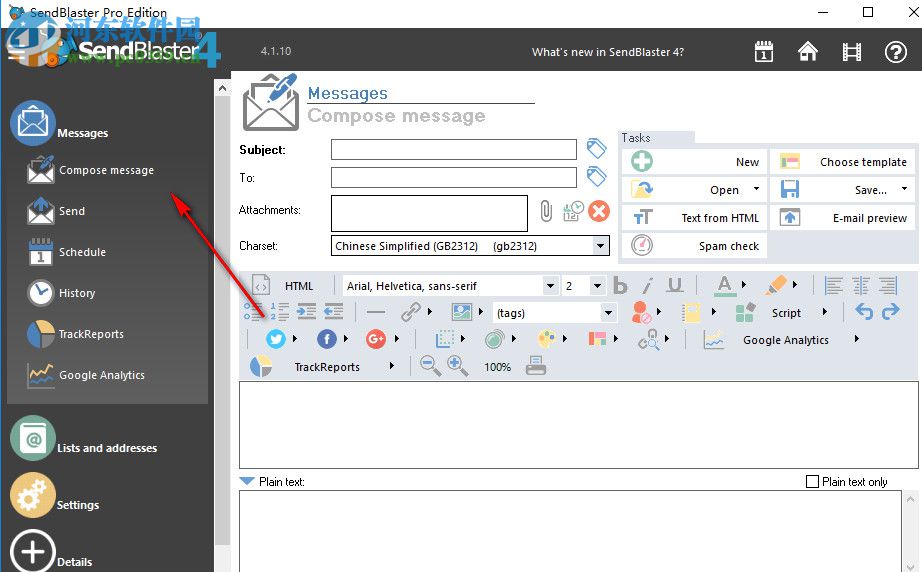922x572 pixels.
Task: Insert hyperlink chain icon
Action: (410, 312)
